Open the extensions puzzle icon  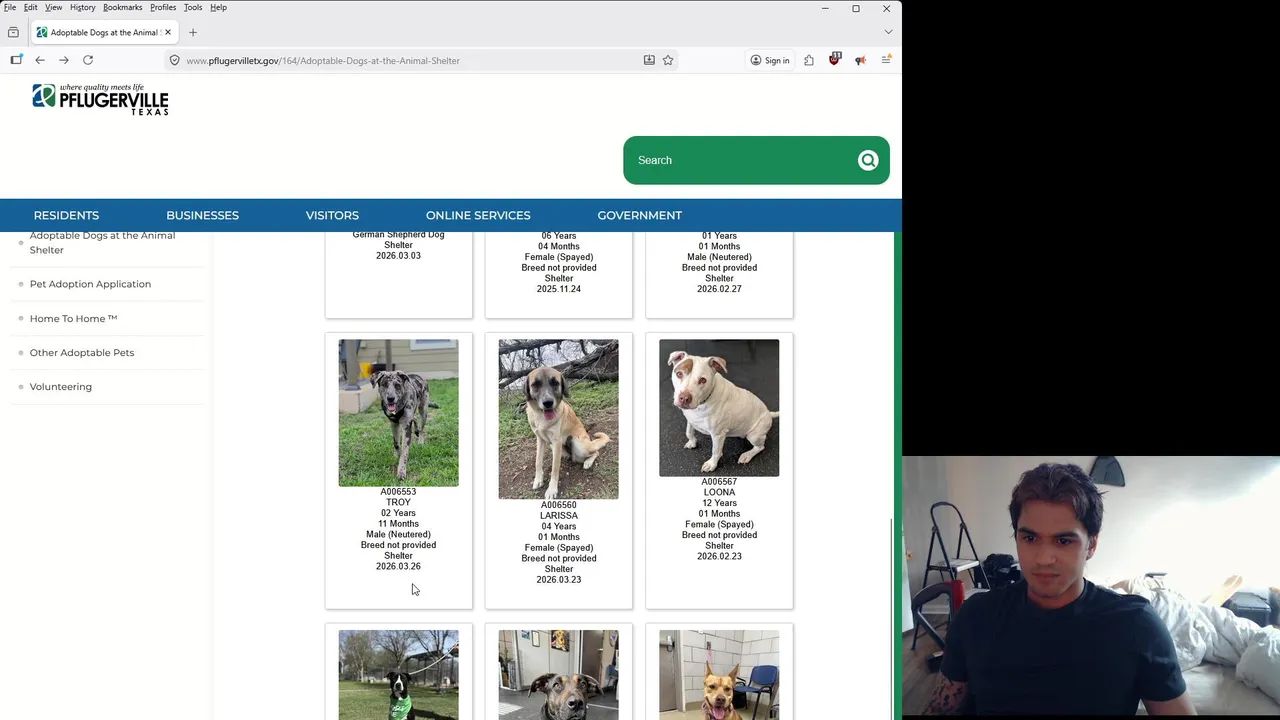[x=809, y=60]
